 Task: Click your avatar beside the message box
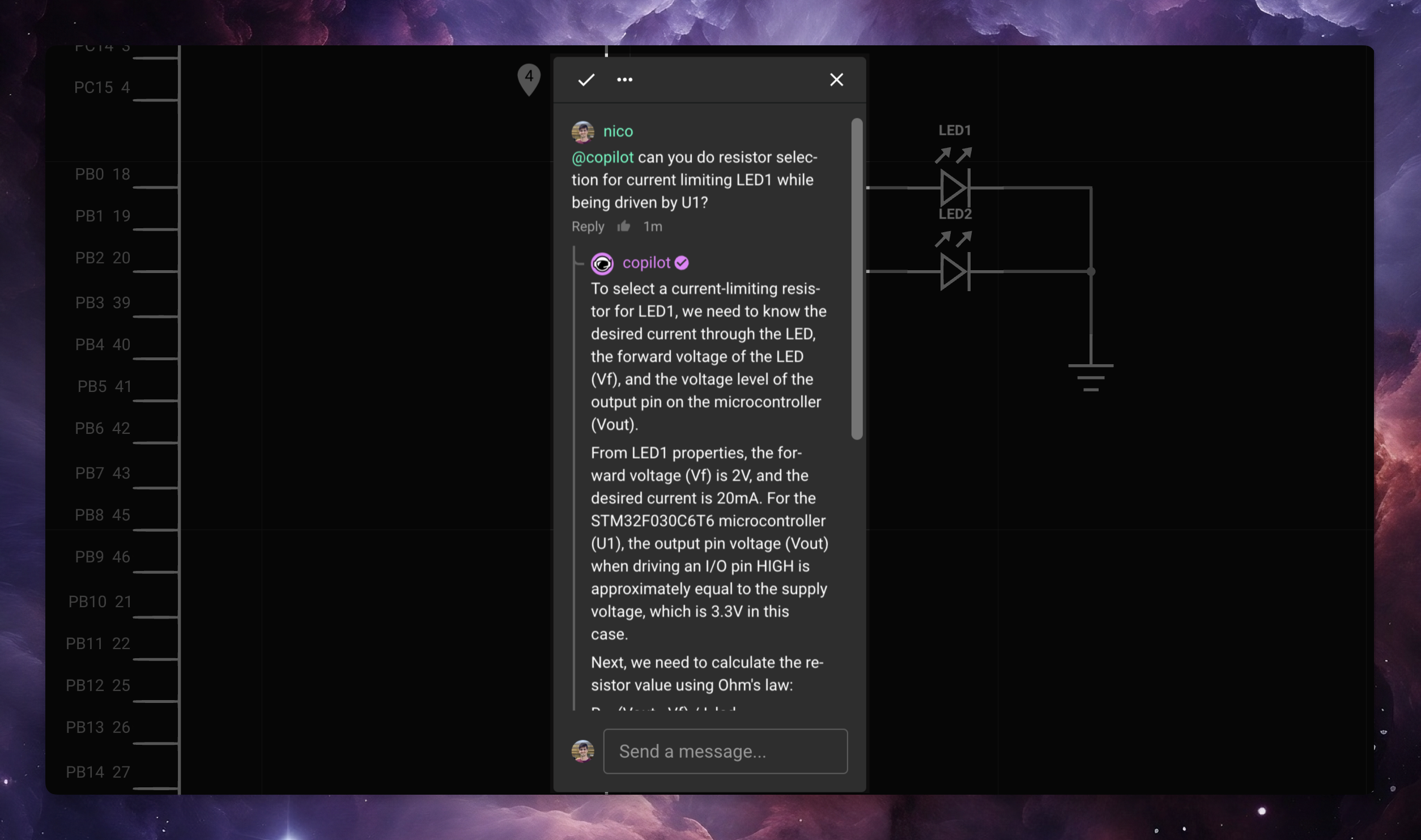point(584,751)
